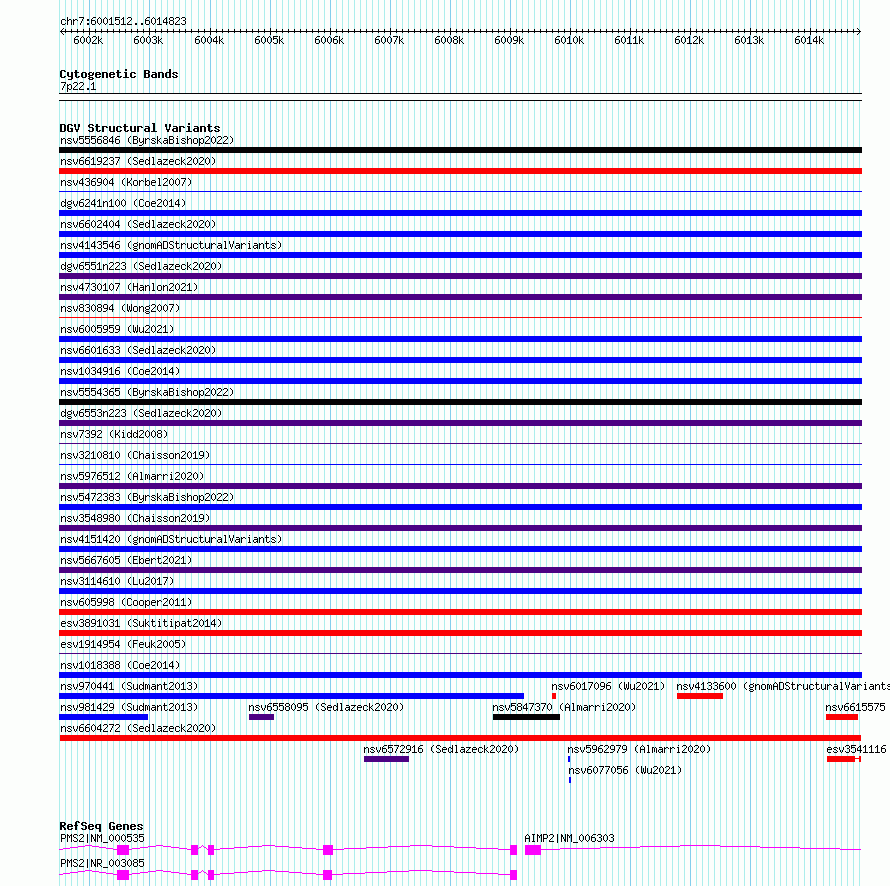Click the black bar for nsv5556846
Viewport: 890px width, 886px height.
pos(460,150)
